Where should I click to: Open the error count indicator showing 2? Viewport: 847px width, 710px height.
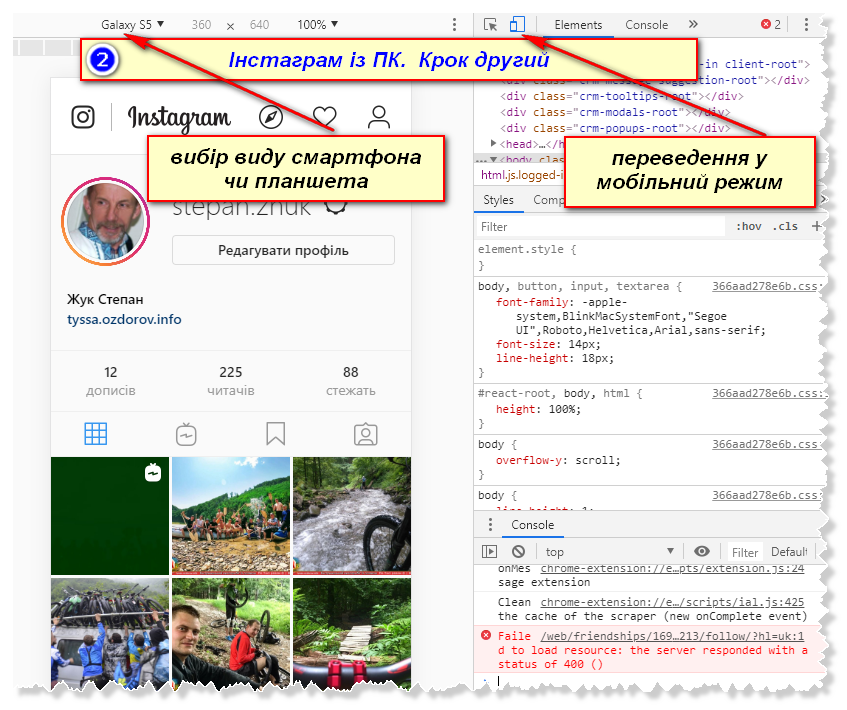coord(771,24)
